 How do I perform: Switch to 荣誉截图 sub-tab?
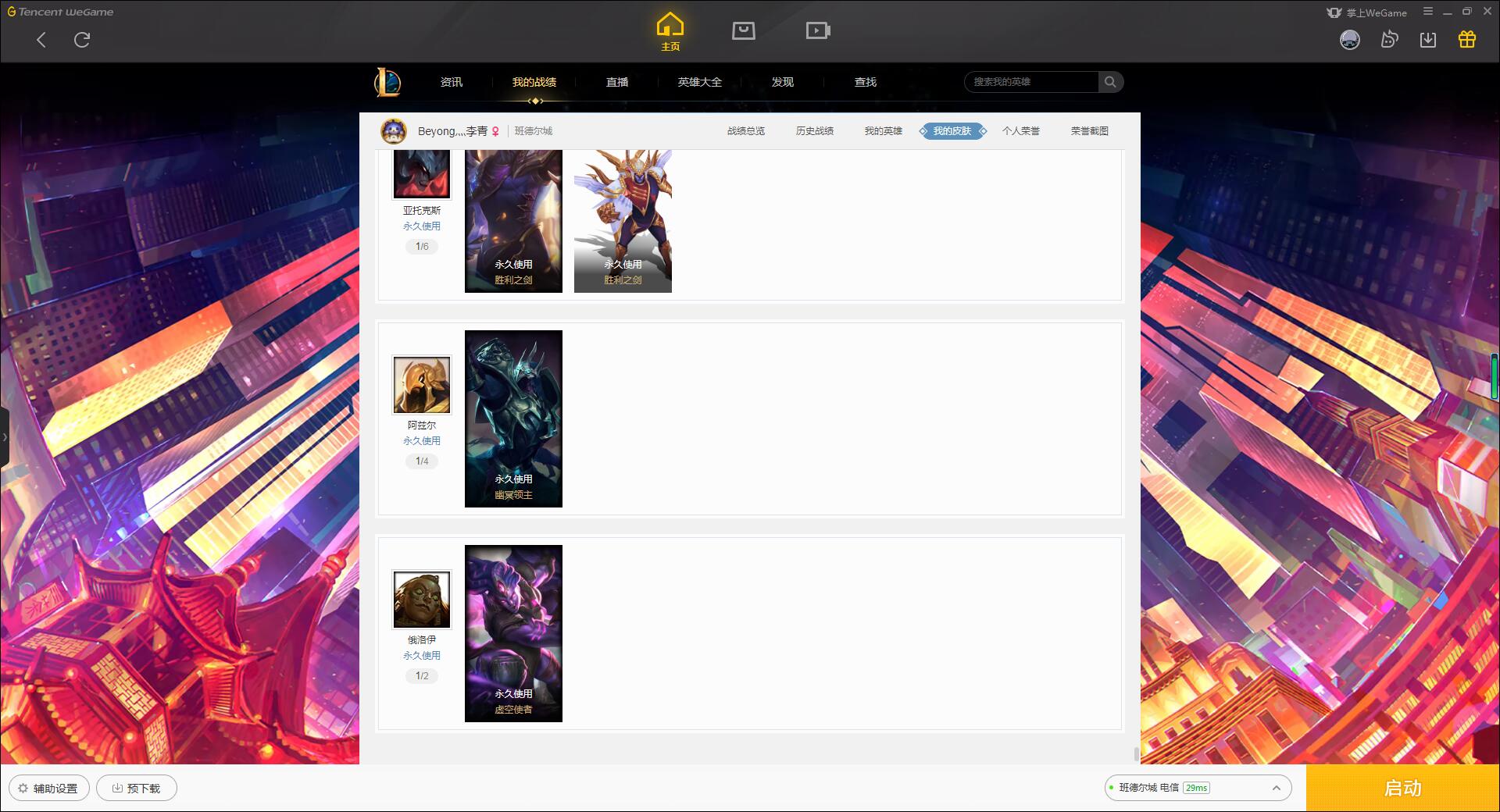pyautogui.click(x=1090, y=131)
